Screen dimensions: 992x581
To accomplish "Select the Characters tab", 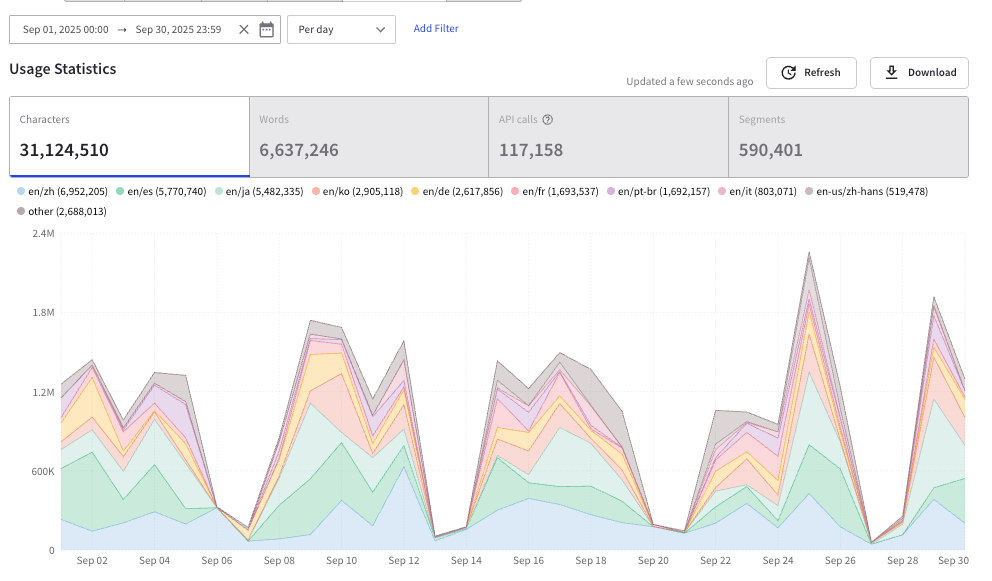I will tap(129, 136).
